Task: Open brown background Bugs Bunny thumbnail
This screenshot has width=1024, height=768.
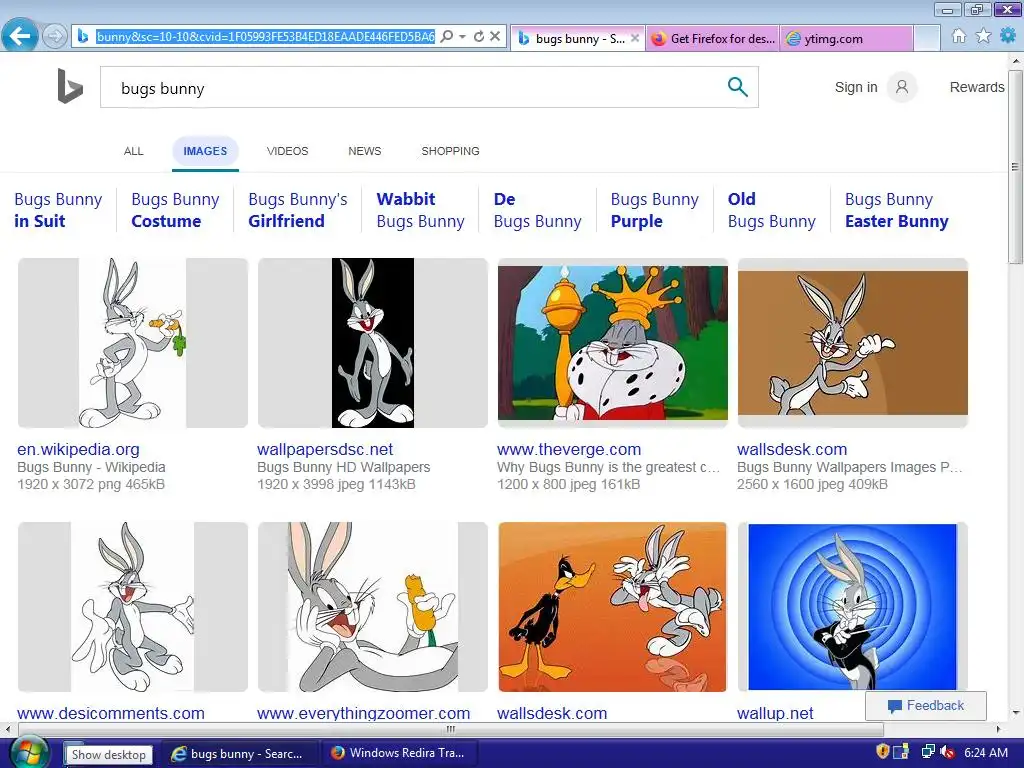Action: (853, 343)
